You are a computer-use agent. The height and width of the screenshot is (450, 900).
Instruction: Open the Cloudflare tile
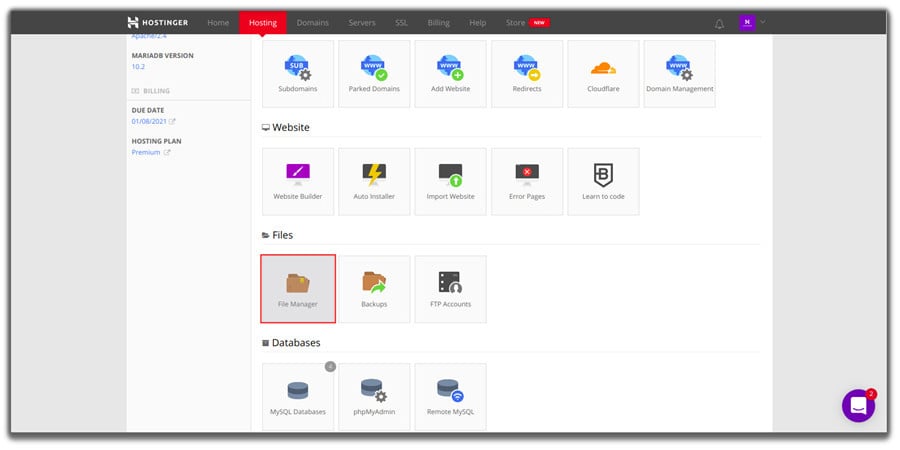click(x=603, y=73)
